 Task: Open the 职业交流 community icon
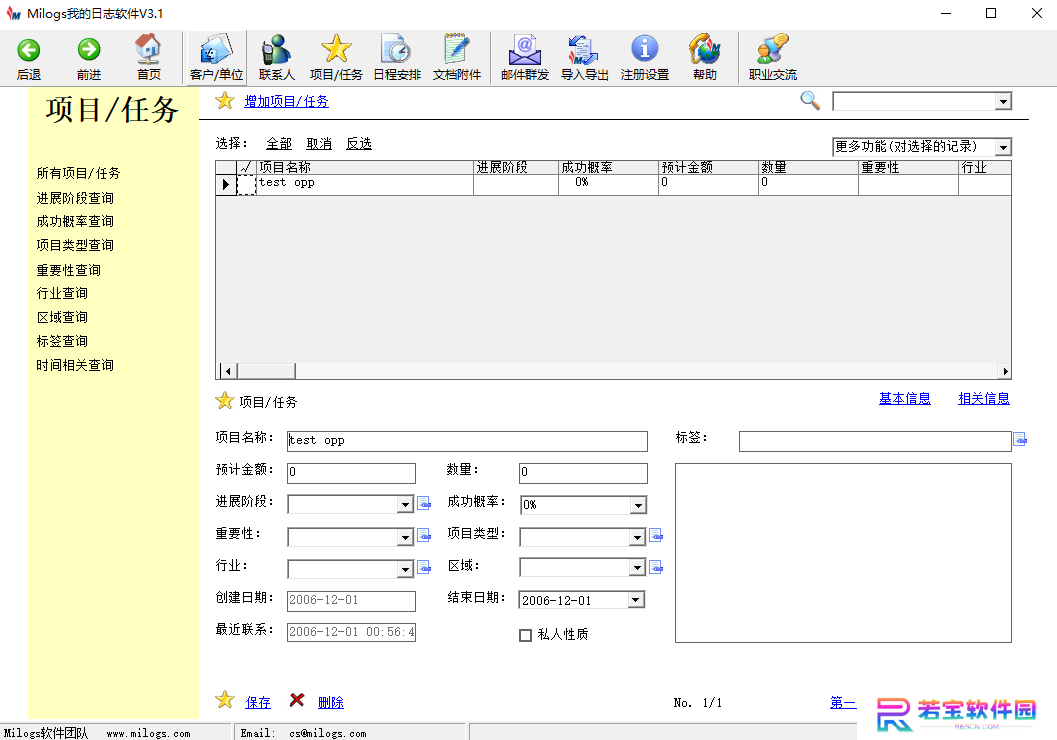pyautogui.click(x=773, y=49)
